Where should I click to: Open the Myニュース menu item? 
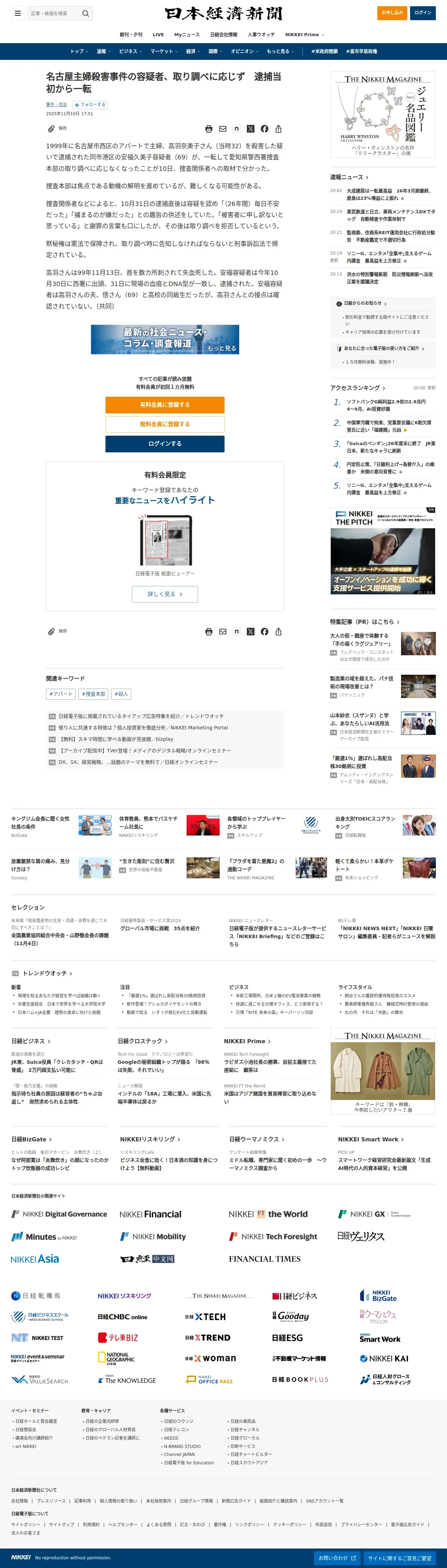point(187,35)
